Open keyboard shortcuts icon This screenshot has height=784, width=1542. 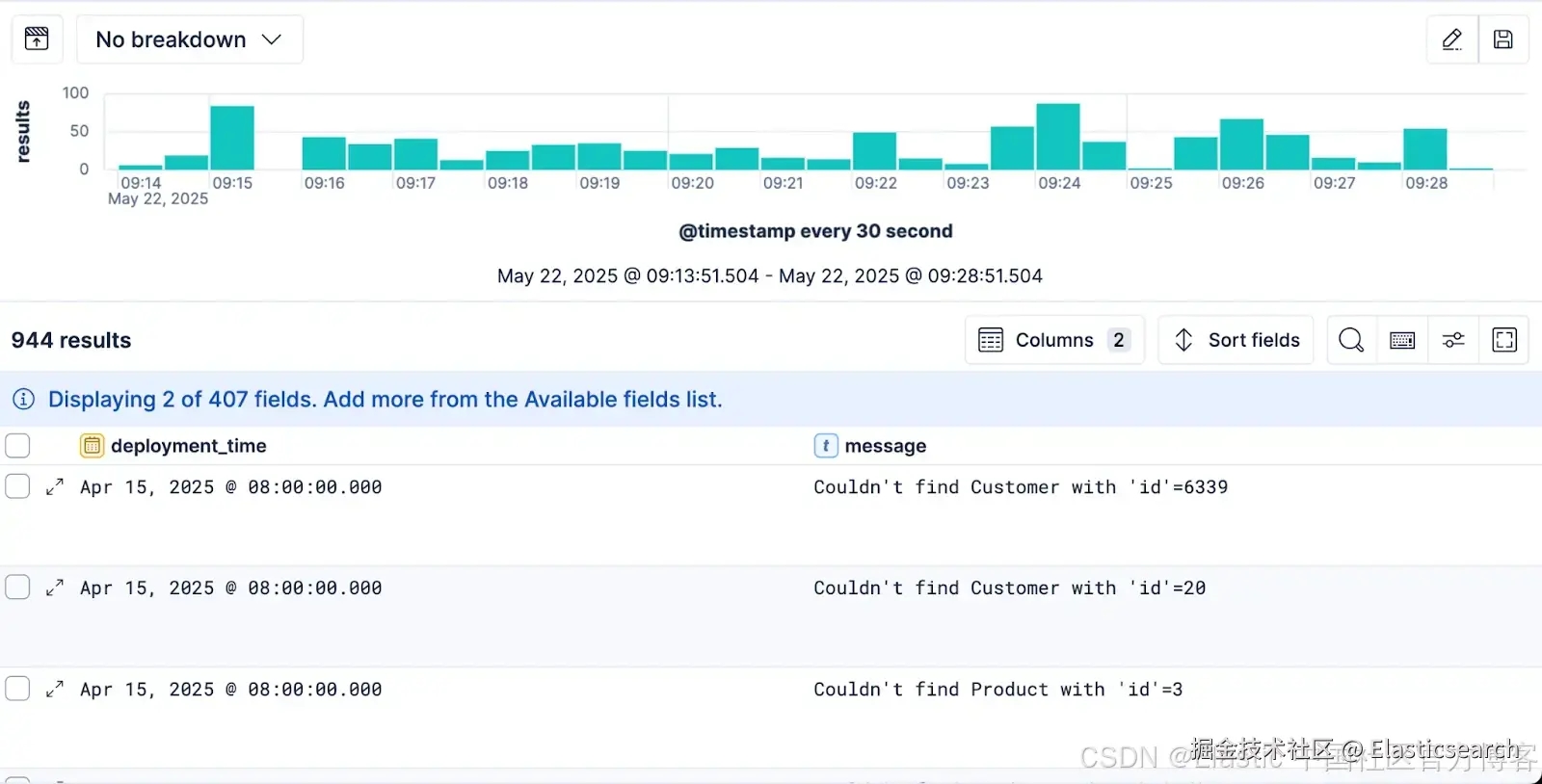[1402, 340]
